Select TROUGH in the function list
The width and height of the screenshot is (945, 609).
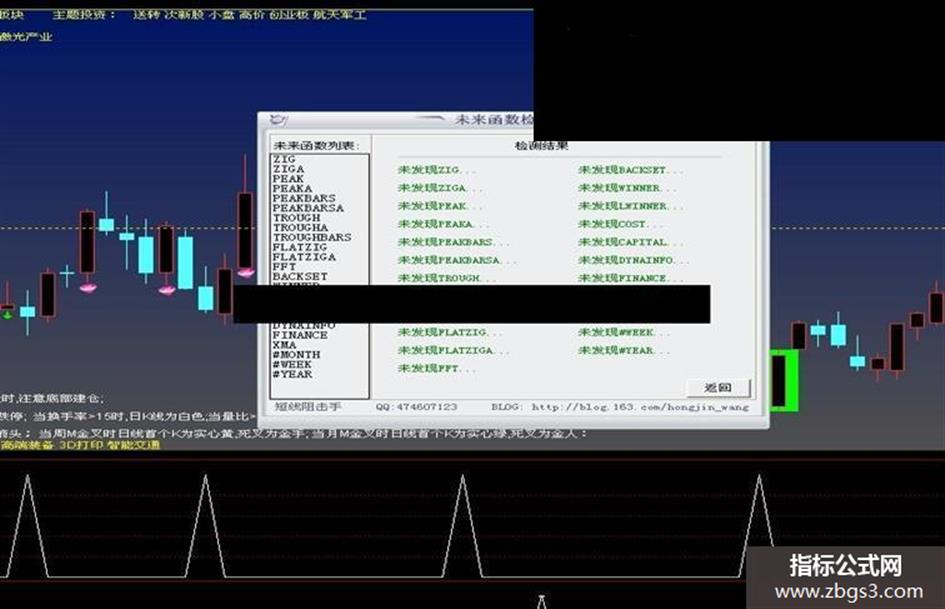coord(297,218)
